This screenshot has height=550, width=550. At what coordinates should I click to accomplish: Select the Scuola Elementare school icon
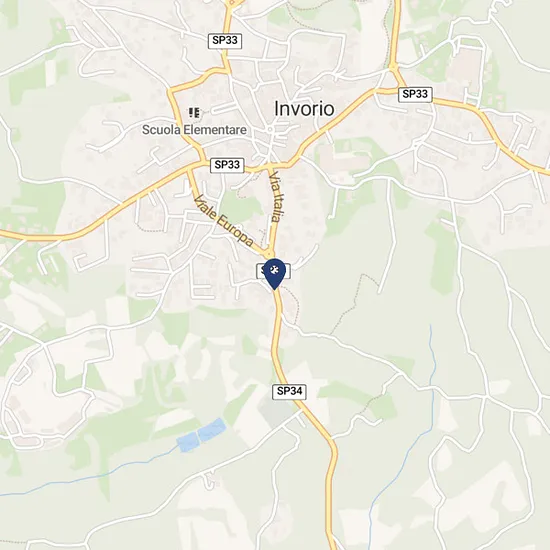pos(194,113)
